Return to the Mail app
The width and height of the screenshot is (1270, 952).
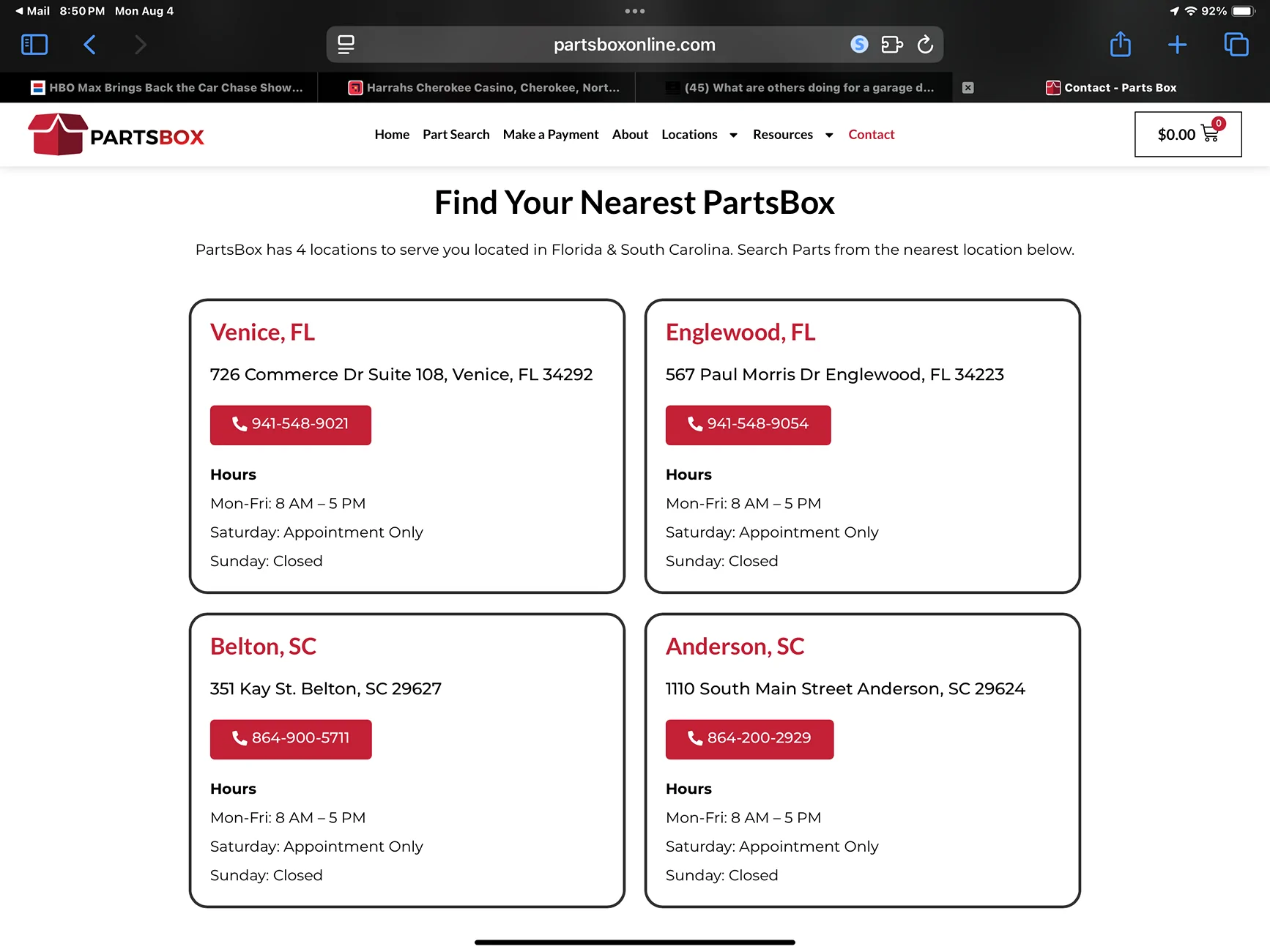[x=32, y=11]
